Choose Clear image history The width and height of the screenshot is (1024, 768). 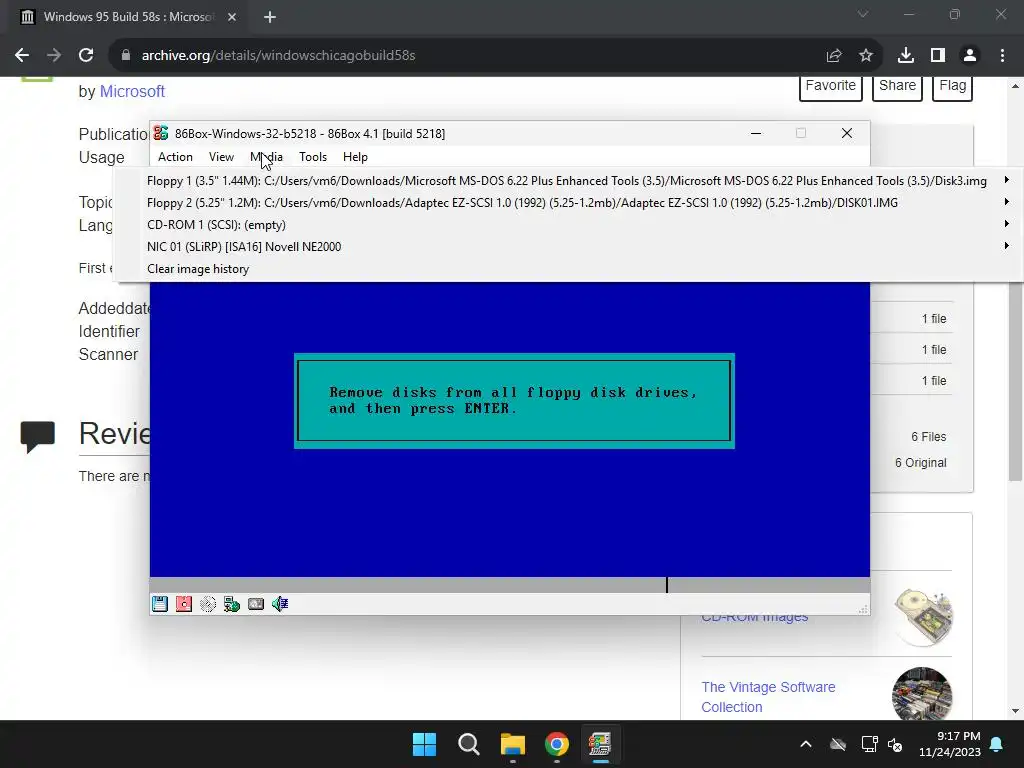click(x=567, y=269)
